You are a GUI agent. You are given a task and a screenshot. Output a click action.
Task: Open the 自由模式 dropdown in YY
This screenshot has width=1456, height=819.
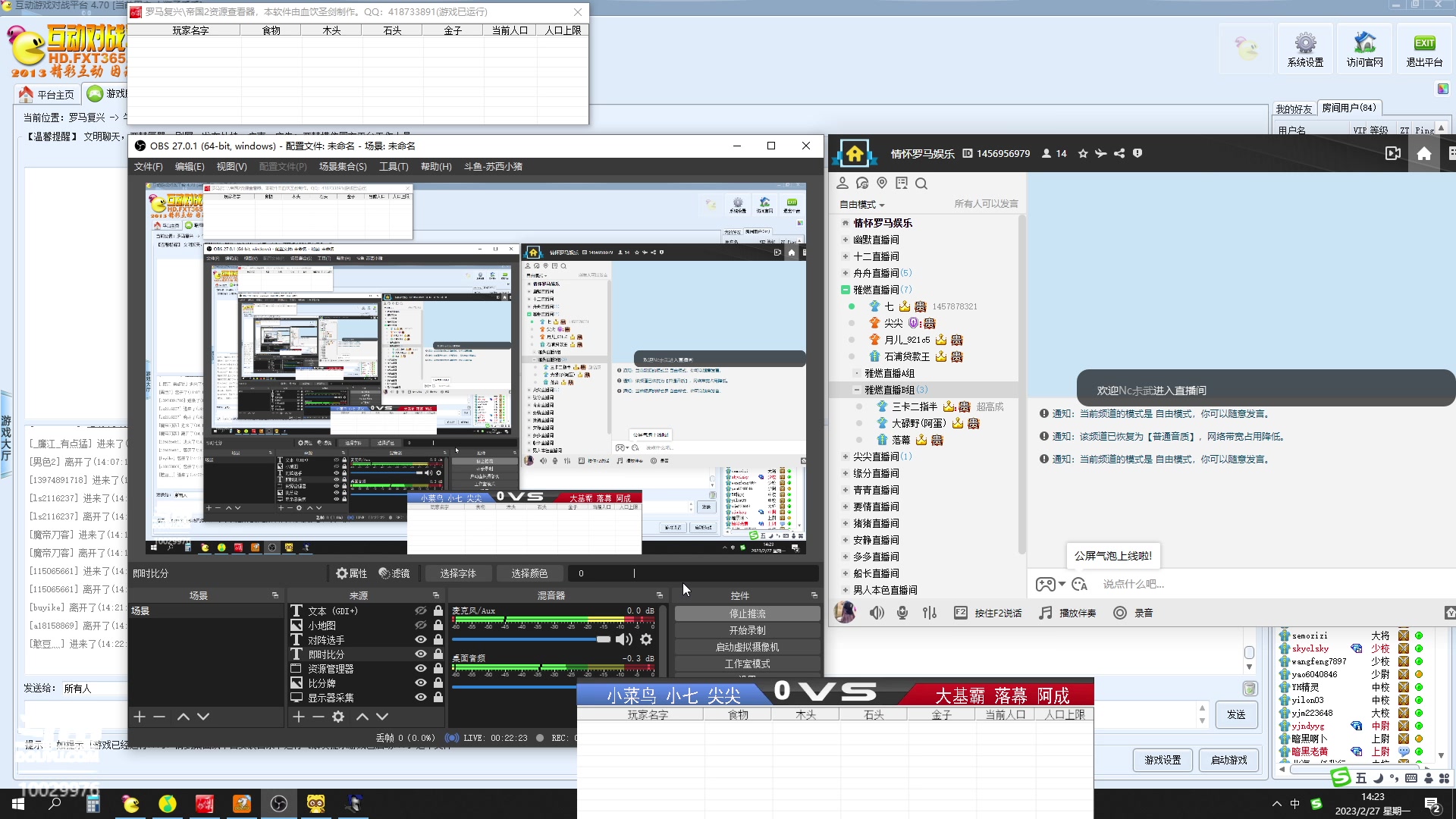tap(861, 205)
